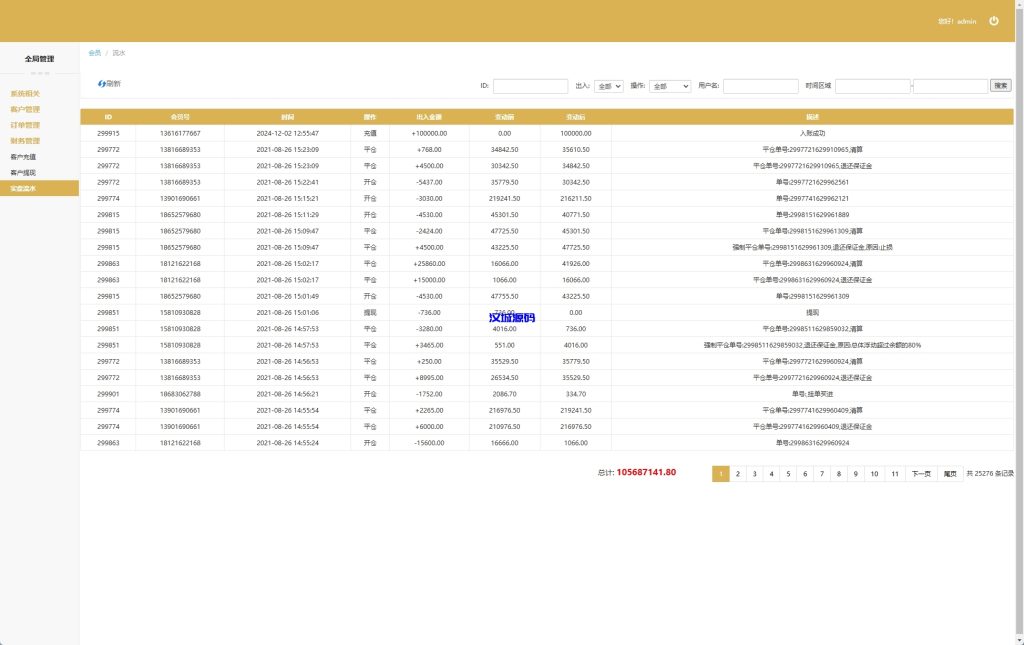This screenshot has width=1024, height=645.
Task: Select 客户提现 in the sidebar
Action: point(25,172)
